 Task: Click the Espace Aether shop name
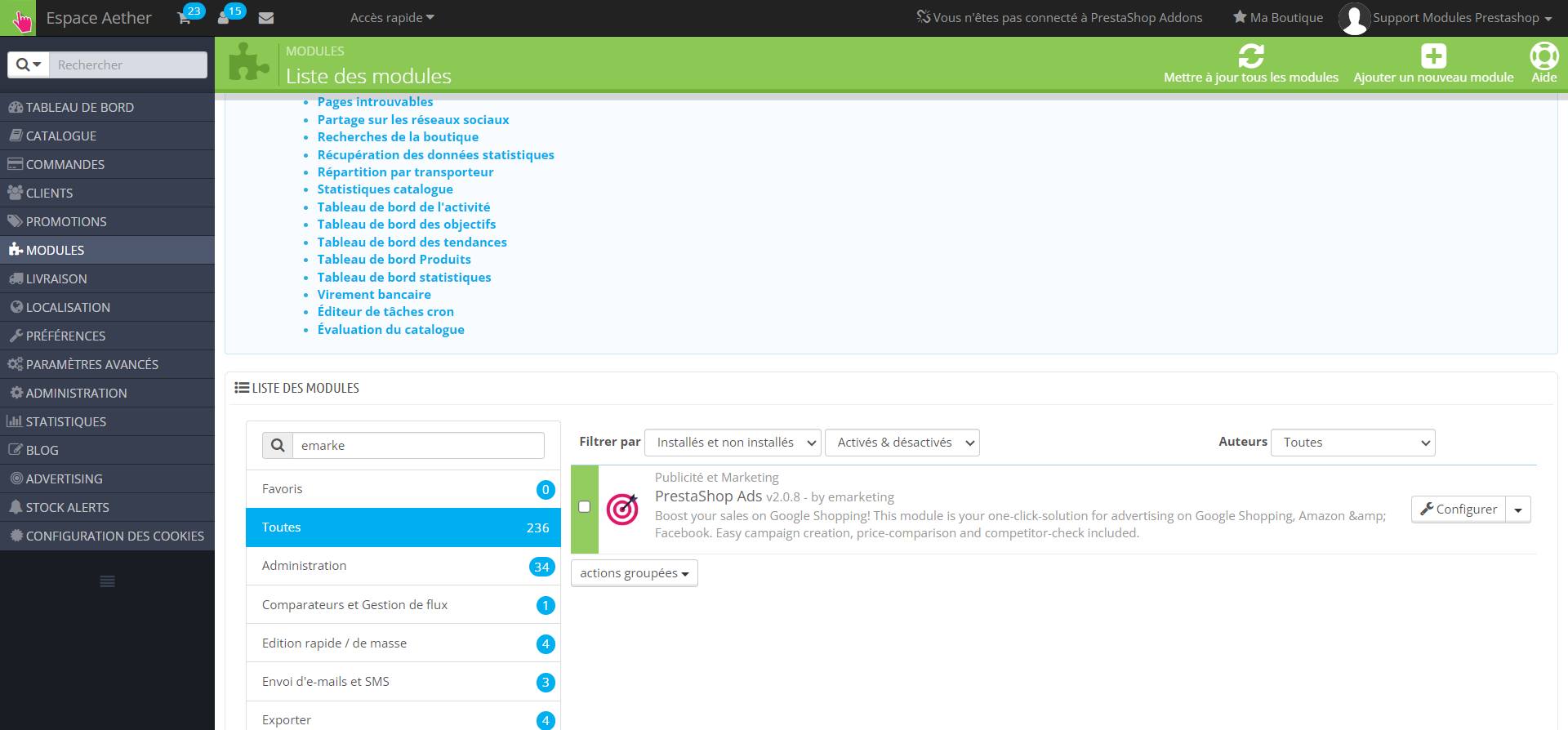[99, 18]
